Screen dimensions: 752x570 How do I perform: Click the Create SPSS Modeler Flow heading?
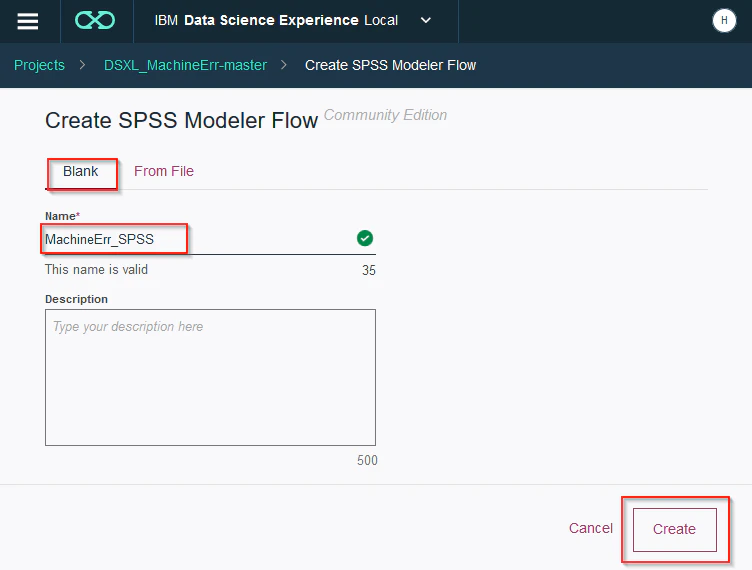click(x=181, y=120)
